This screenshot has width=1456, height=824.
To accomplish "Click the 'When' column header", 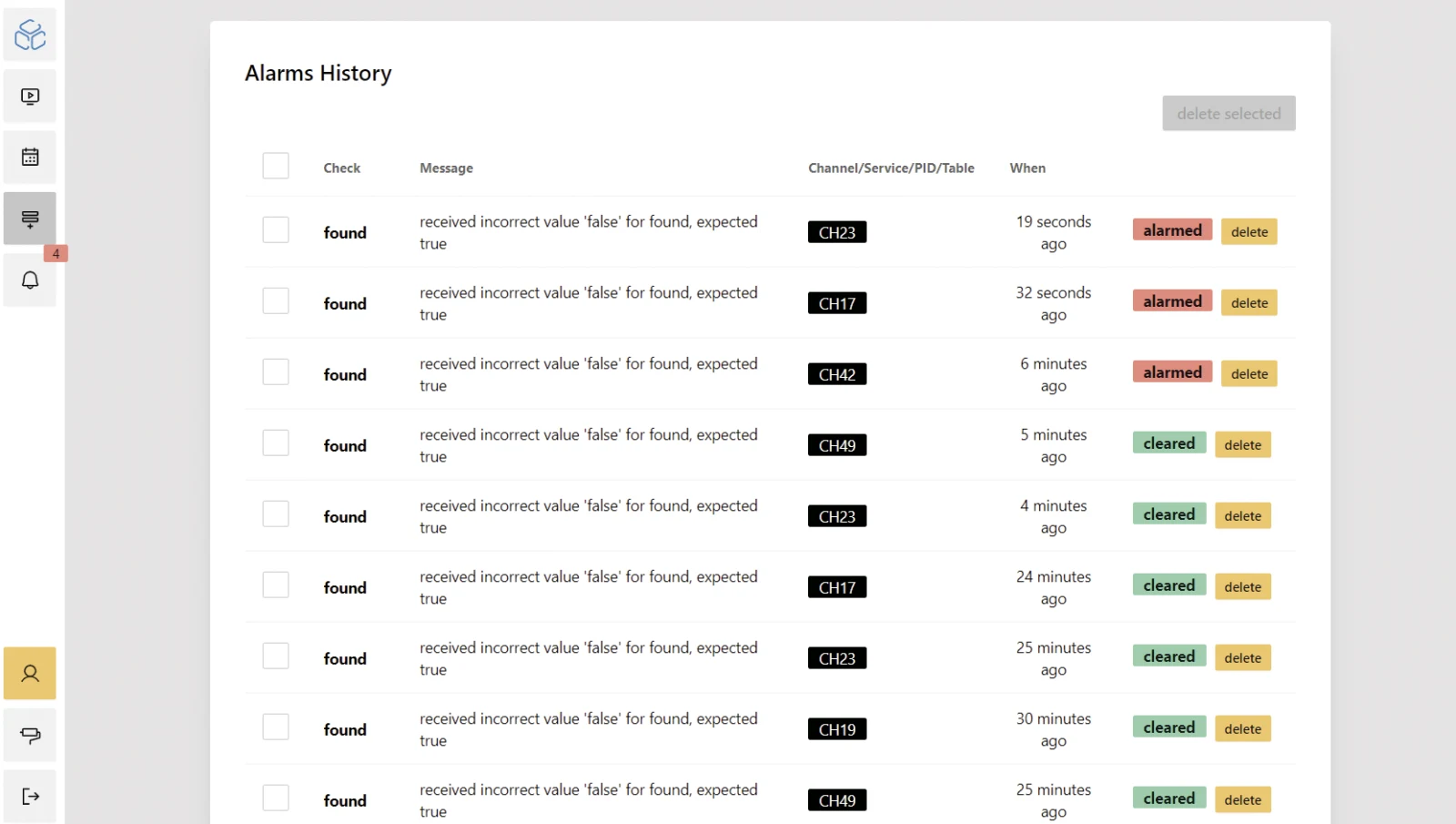I will (x=1027, y=168).
